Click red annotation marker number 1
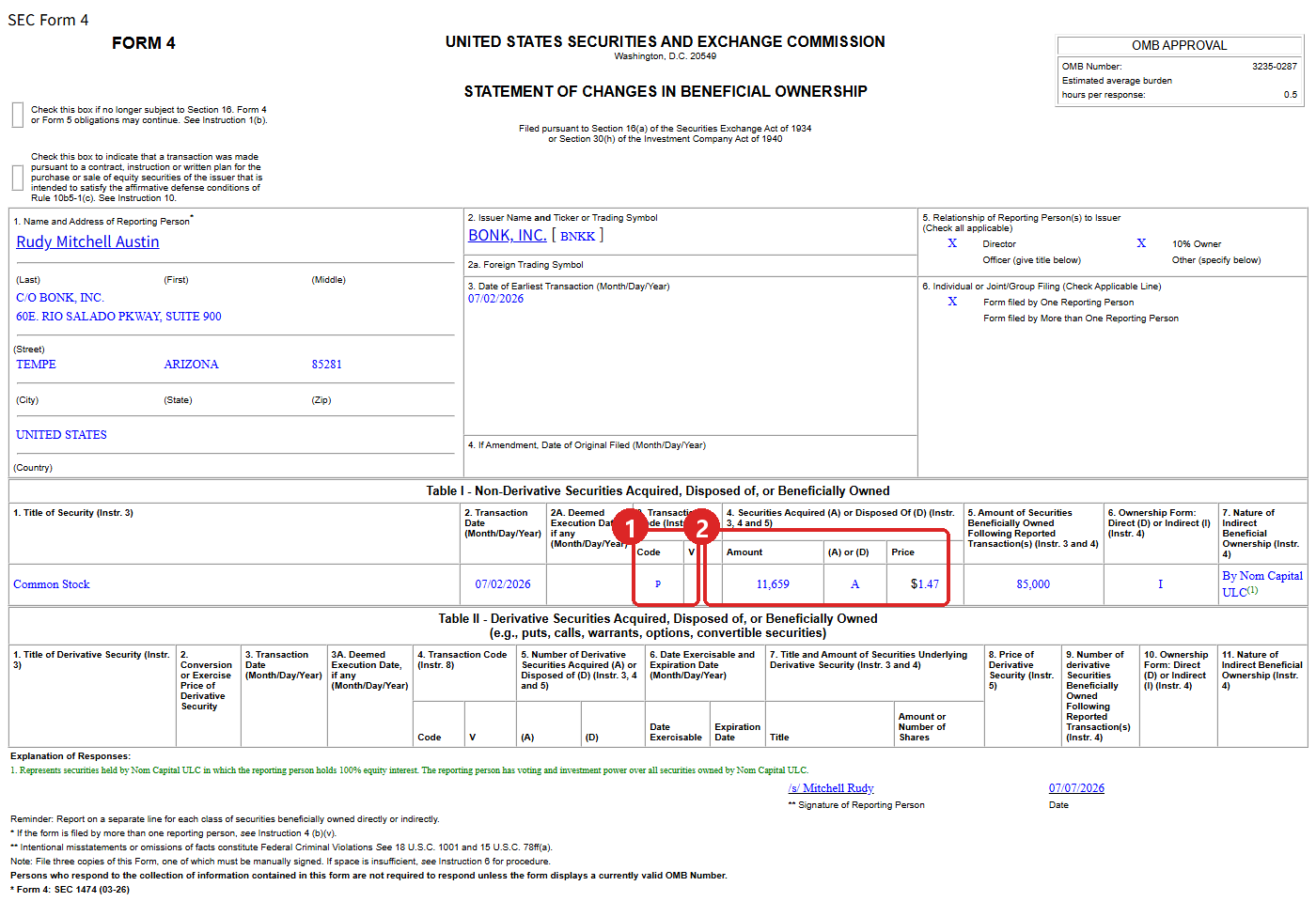Image resolution: width=1316 pixels, height=917 pixels. [x=630, y=527]
